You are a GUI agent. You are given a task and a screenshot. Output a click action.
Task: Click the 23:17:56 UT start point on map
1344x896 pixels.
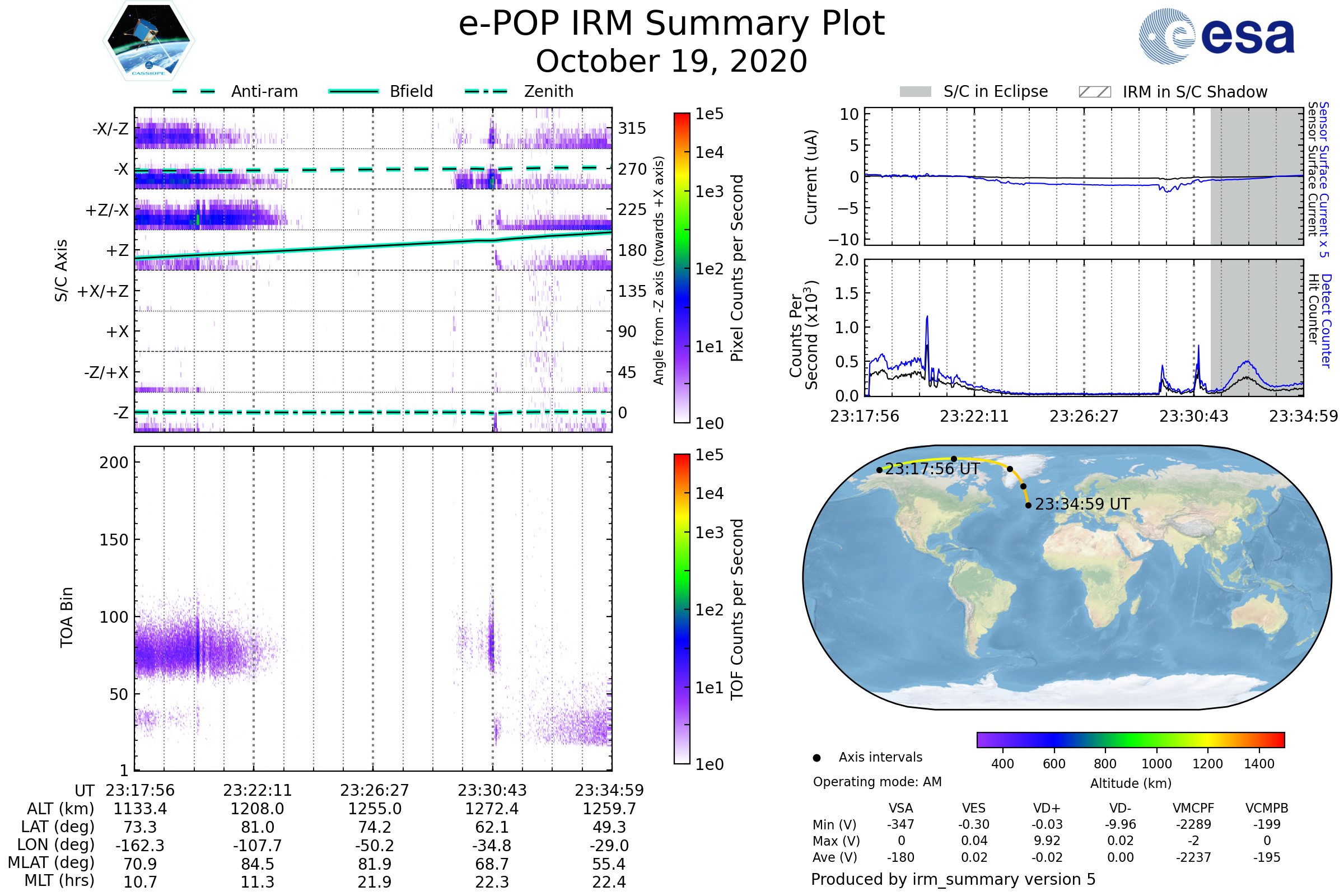pyautogui.click(x=879, y=470)
